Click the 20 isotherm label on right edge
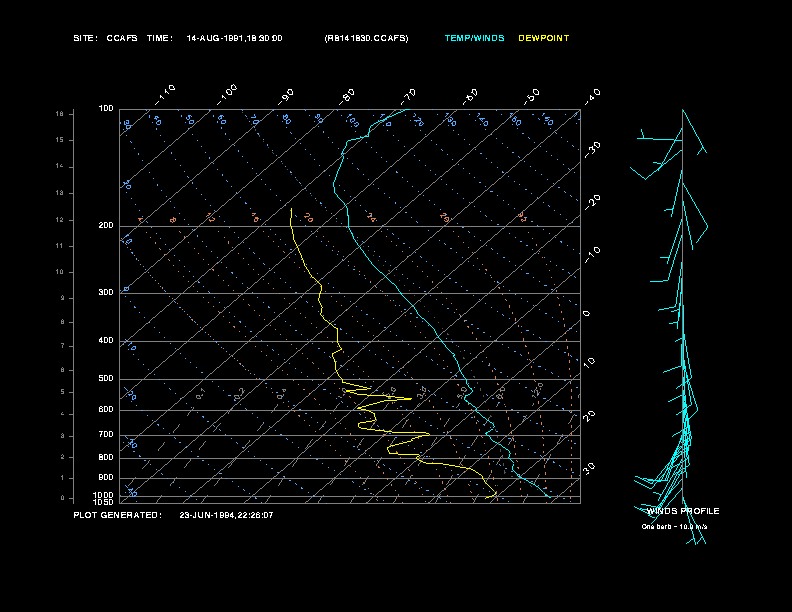Image resolution: width=792 pixels, height=612 pixels. point(589,416)
